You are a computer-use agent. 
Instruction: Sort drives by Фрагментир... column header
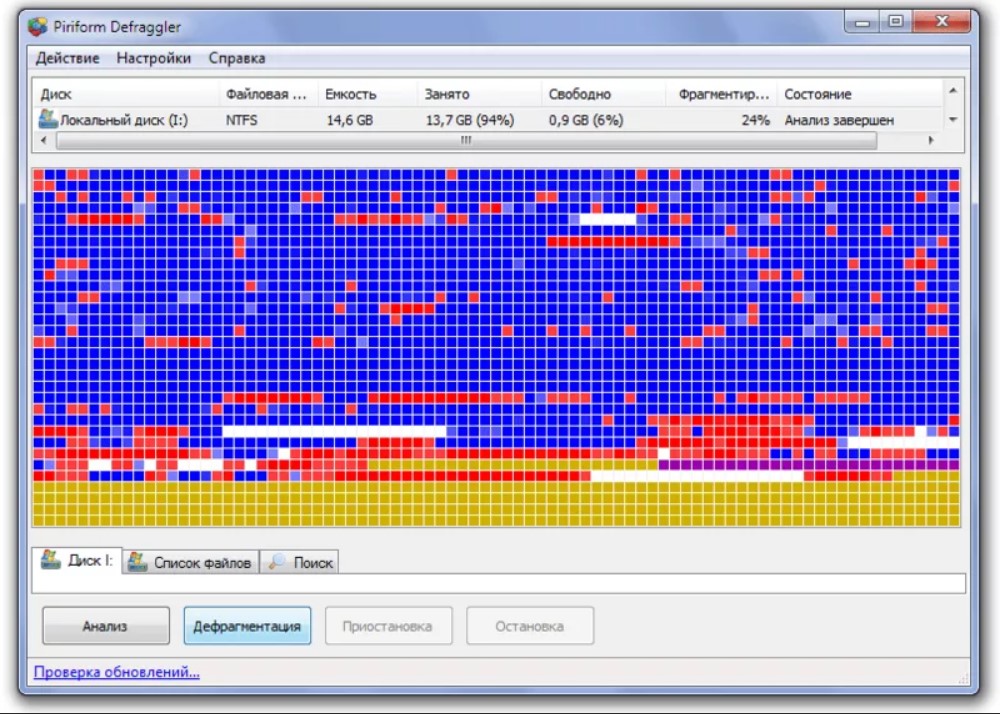point(721,94)
